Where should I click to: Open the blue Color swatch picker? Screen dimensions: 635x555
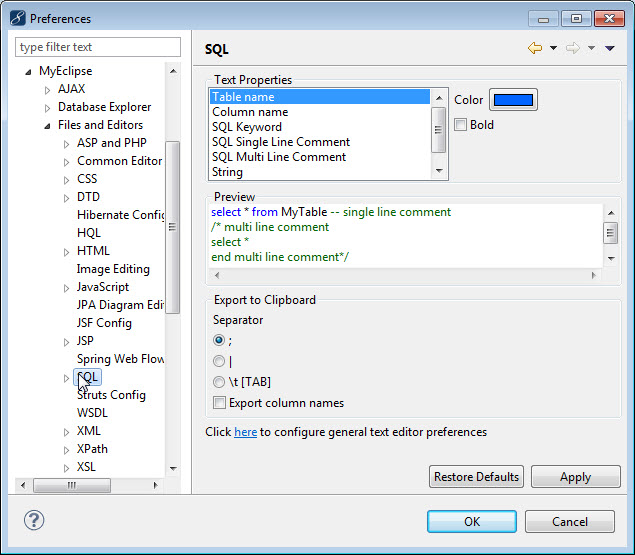[x=513, y=100]
